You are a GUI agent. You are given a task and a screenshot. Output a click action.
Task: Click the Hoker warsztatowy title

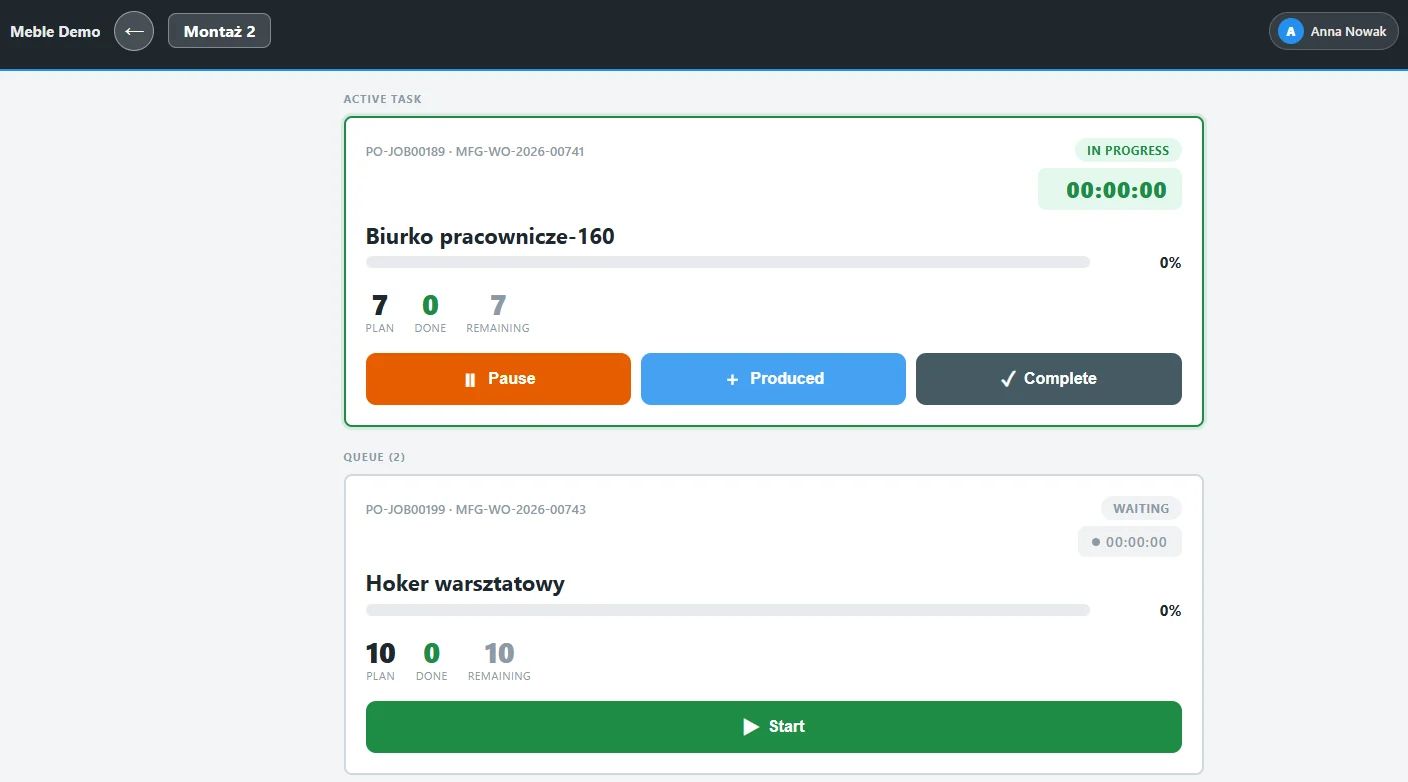tap(465, 584)
